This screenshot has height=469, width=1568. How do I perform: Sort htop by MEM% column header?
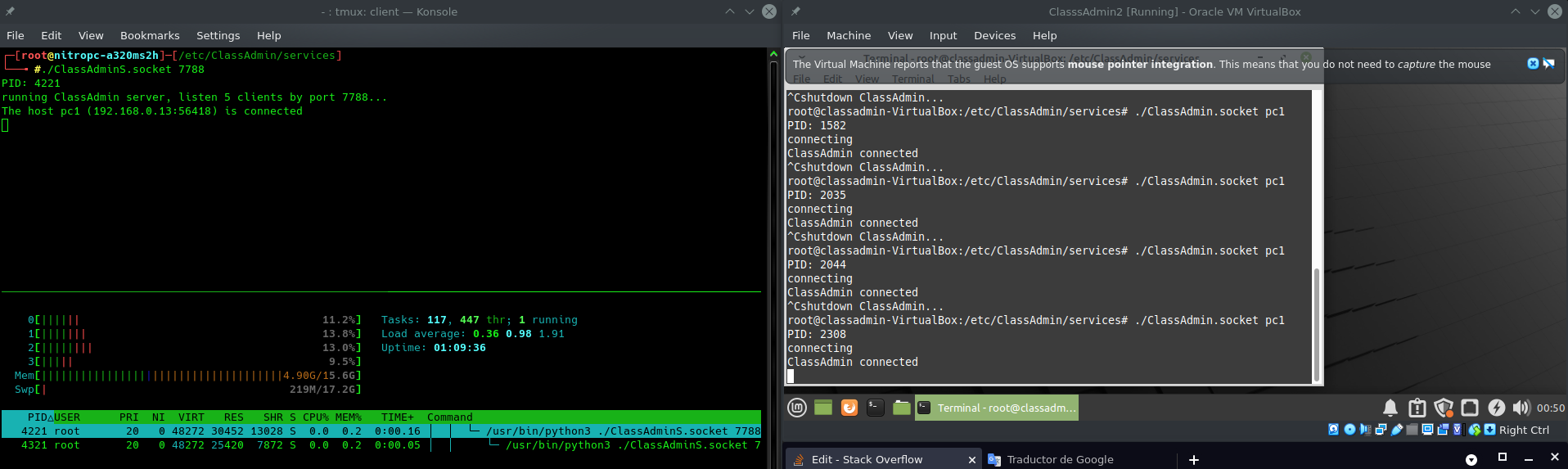349,417
